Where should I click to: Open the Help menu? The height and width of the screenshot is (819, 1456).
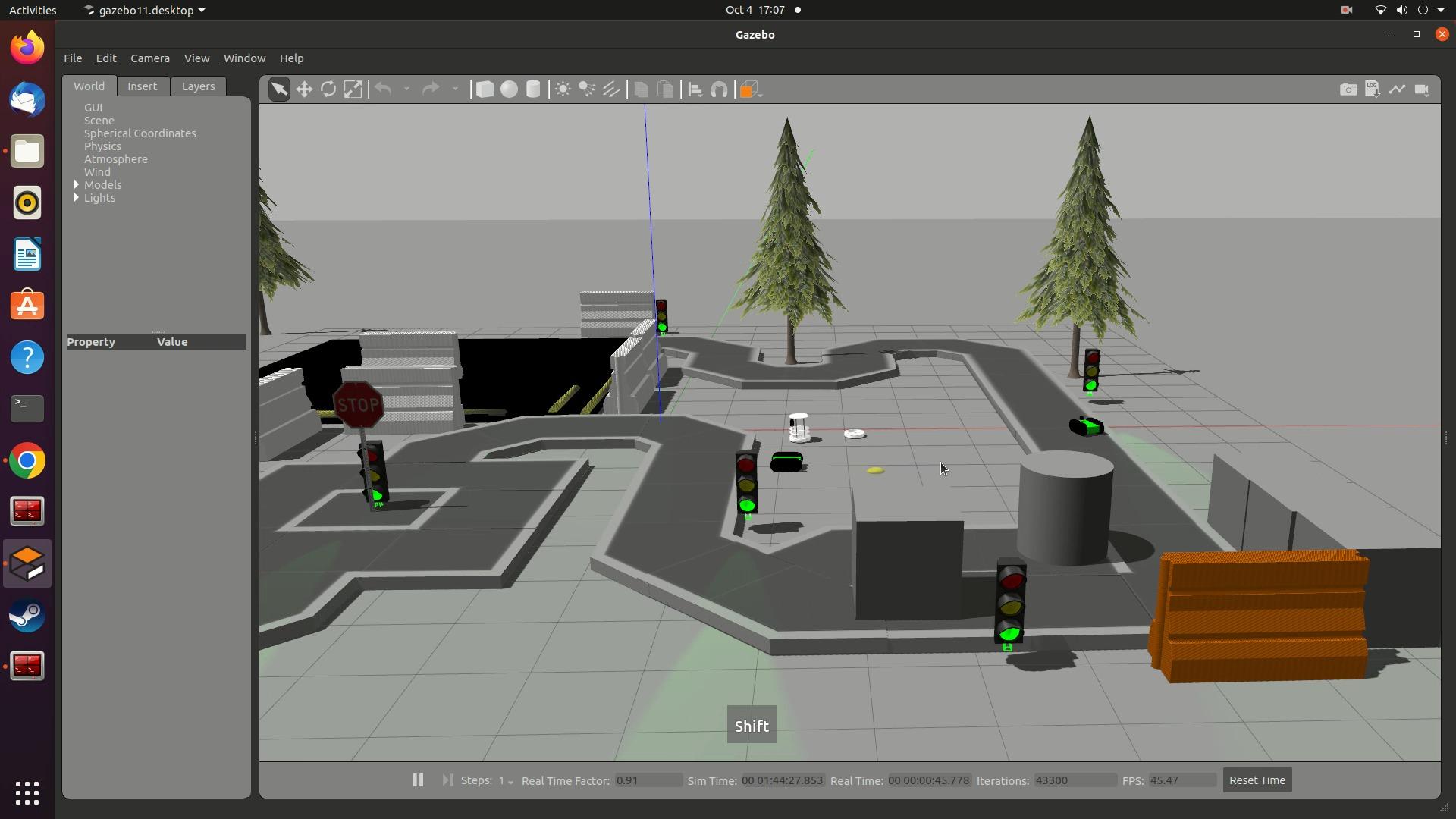coord(291,58)
